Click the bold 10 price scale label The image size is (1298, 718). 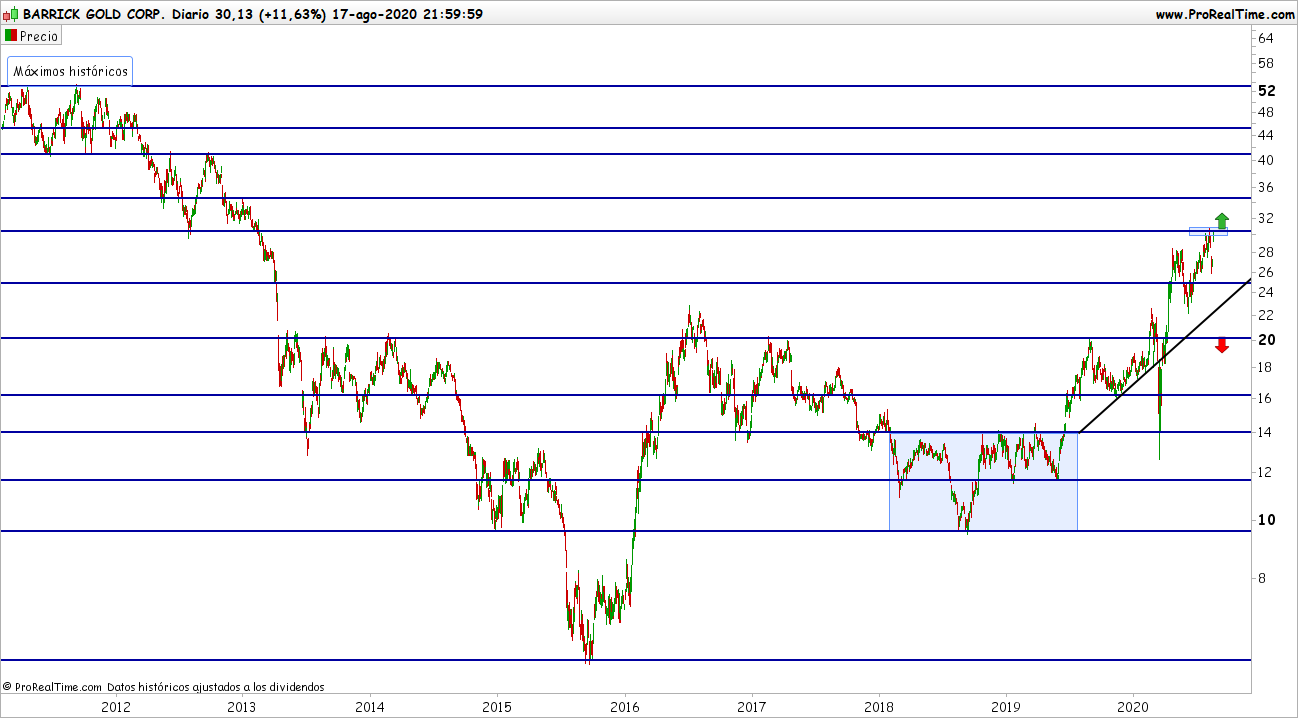tap(1265, 520)
